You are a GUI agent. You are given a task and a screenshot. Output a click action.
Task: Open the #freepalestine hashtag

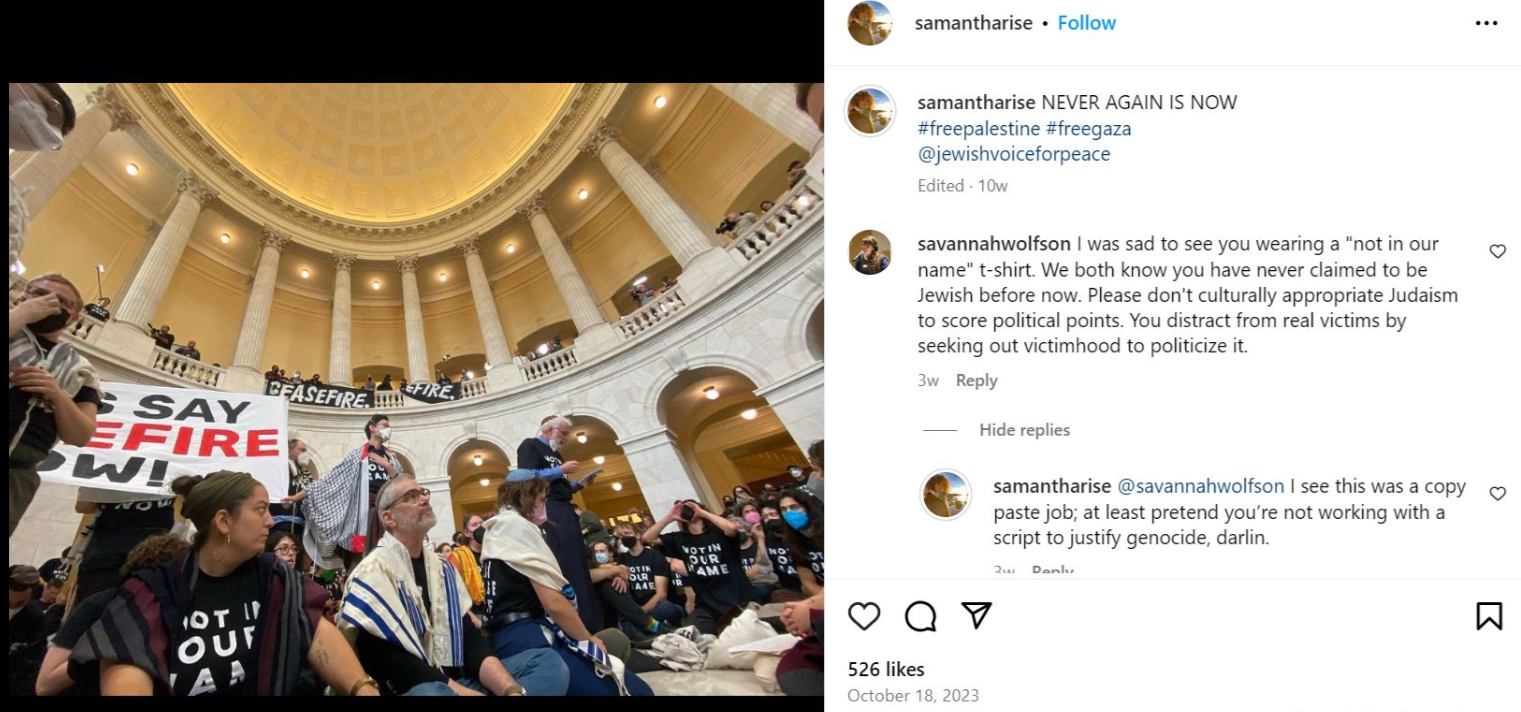tap(978, 128)
